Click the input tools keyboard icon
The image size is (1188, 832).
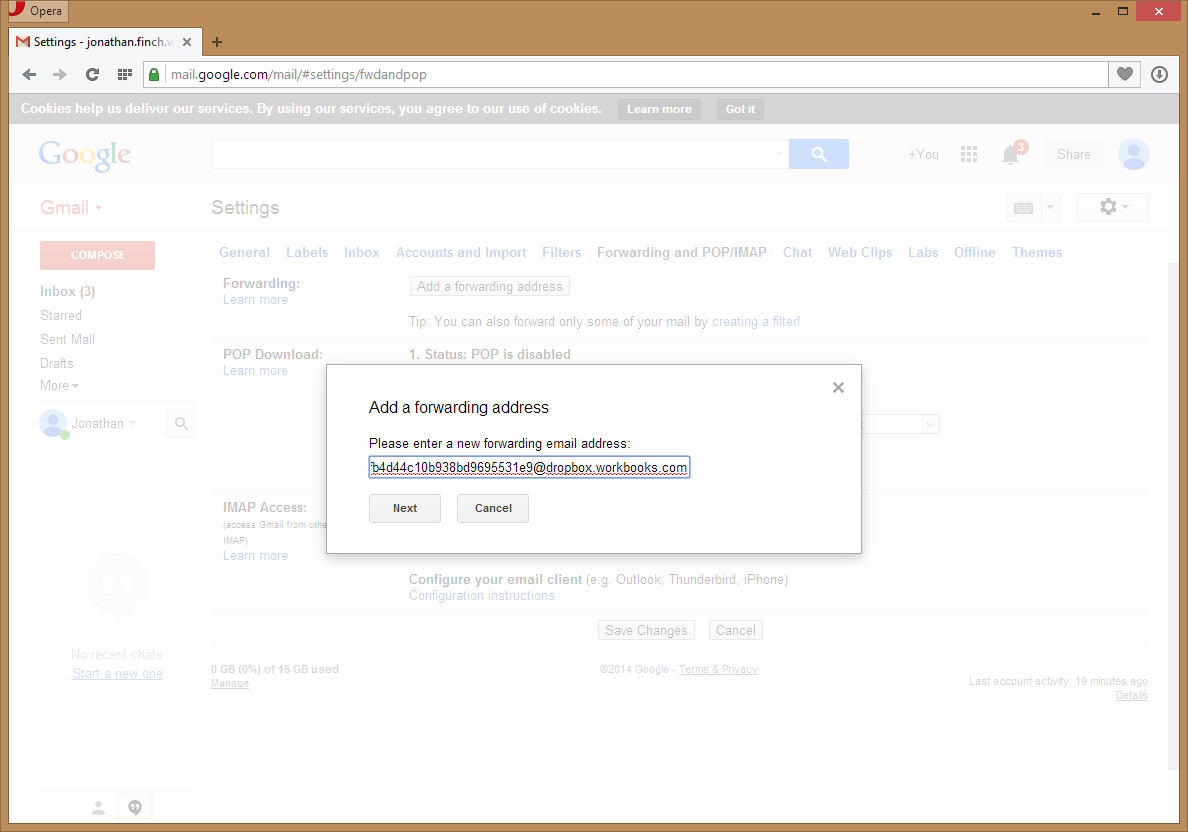pyautogui.click(x=1024, y=208)
